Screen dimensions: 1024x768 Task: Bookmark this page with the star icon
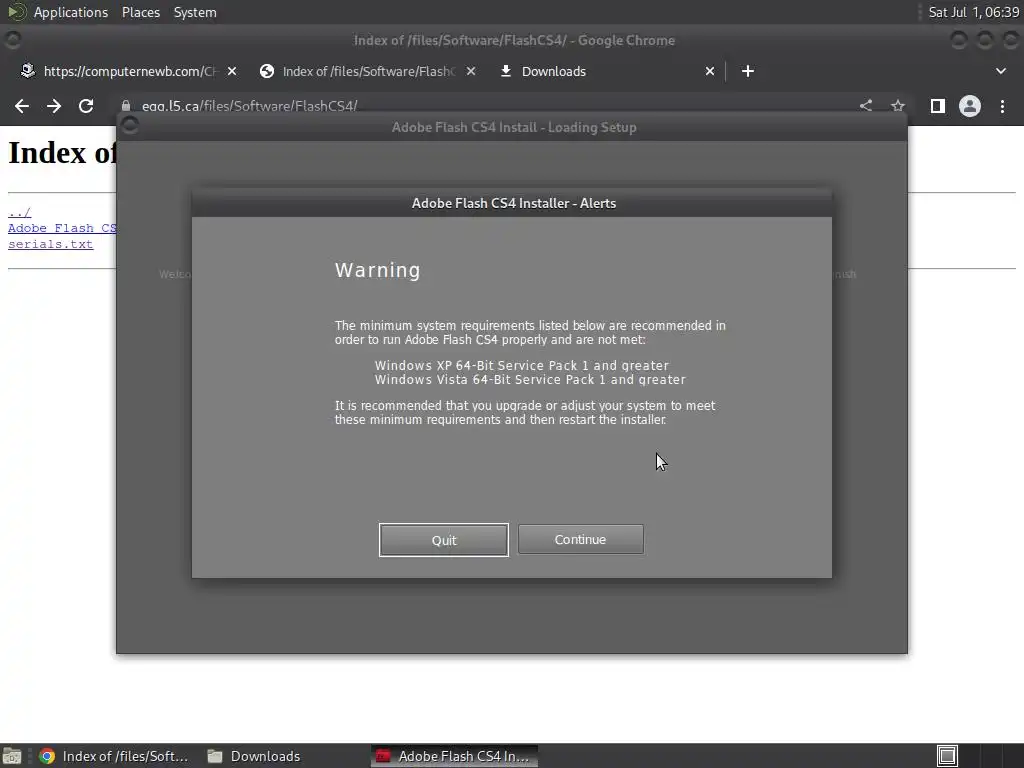point(898,106)
